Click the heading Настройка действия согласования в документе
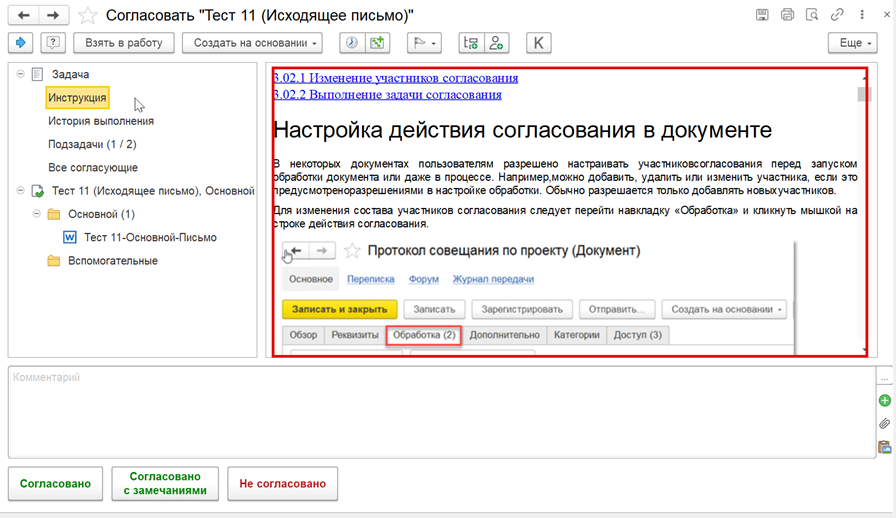Image resolution: width=896 pixels, height=518 pixels. click(x=522, y=130)
